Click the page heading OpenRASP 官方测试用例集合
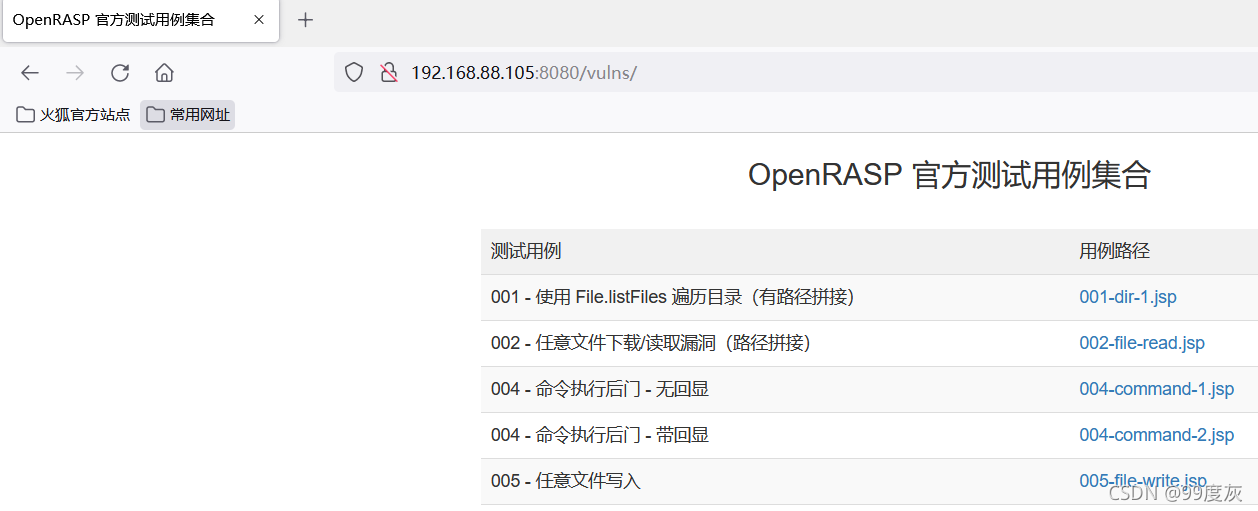The width and height of the screenshot is (1258, 511). [x=949, y=175]
